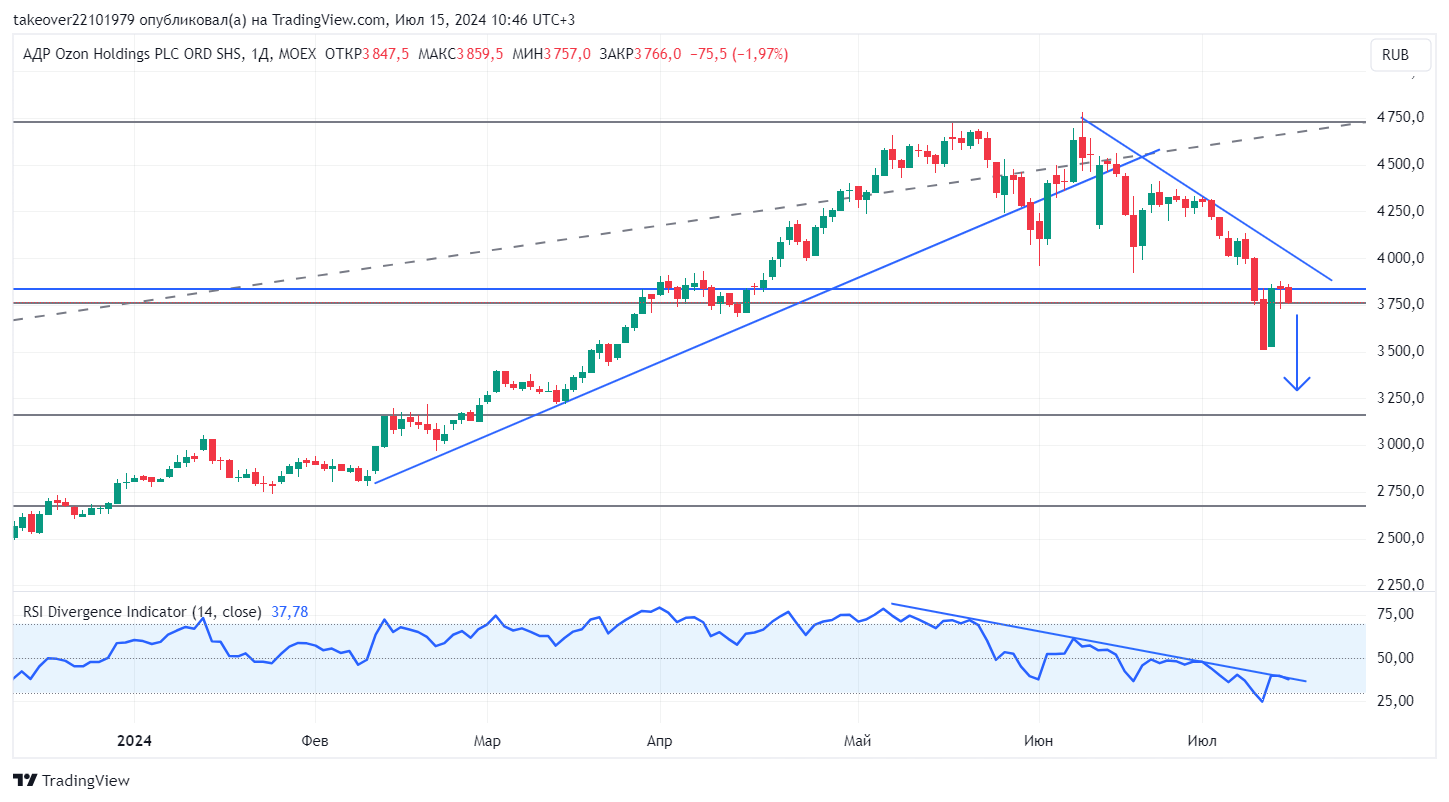This screenshot has width=1449, height=802.
Task: Click the MOEX exchange label in header
Action: [296, 54]
